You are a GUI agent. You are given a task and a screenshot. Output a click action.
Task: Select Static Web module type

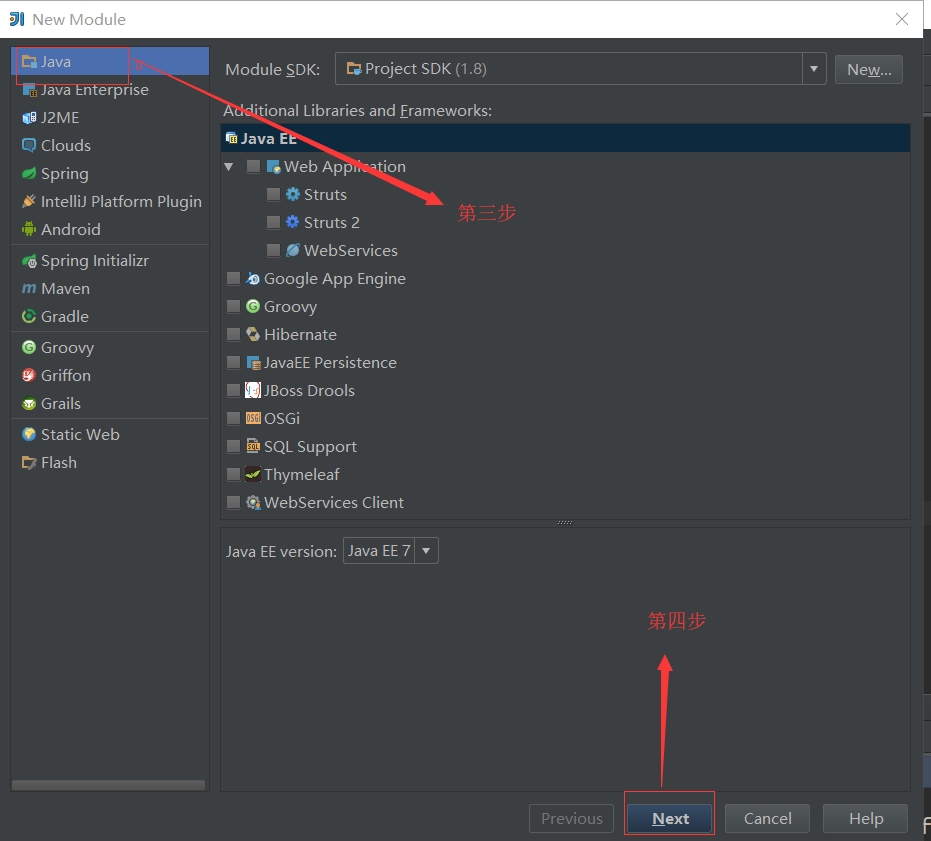pyautogui.click(x=110, y=434)
